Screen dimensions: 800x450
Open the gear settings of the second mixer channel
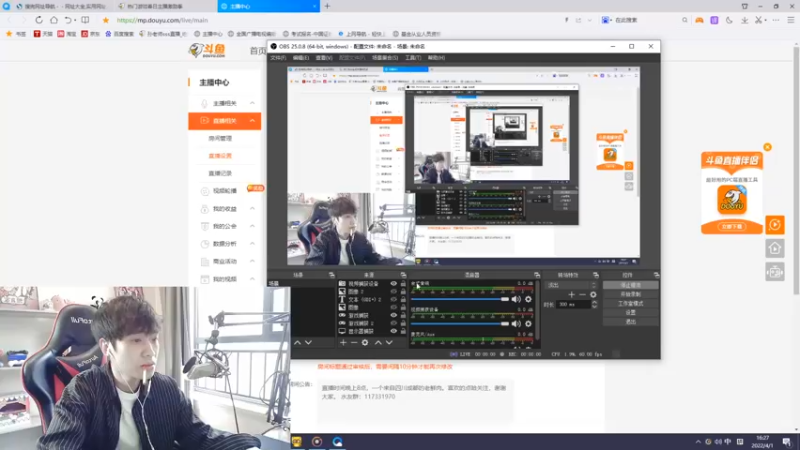point(529,323)
